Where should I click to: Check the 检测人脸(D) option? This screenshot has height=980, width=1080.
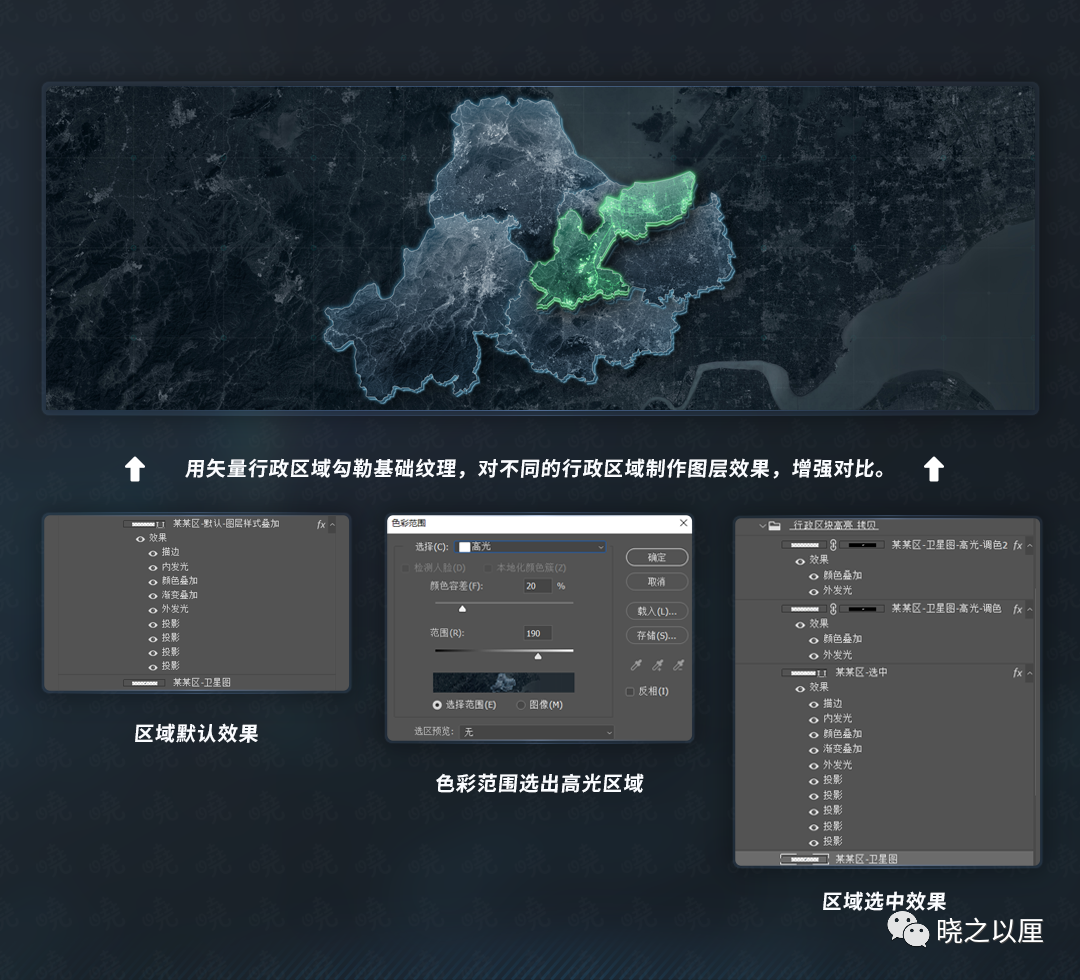click(405, 568)
